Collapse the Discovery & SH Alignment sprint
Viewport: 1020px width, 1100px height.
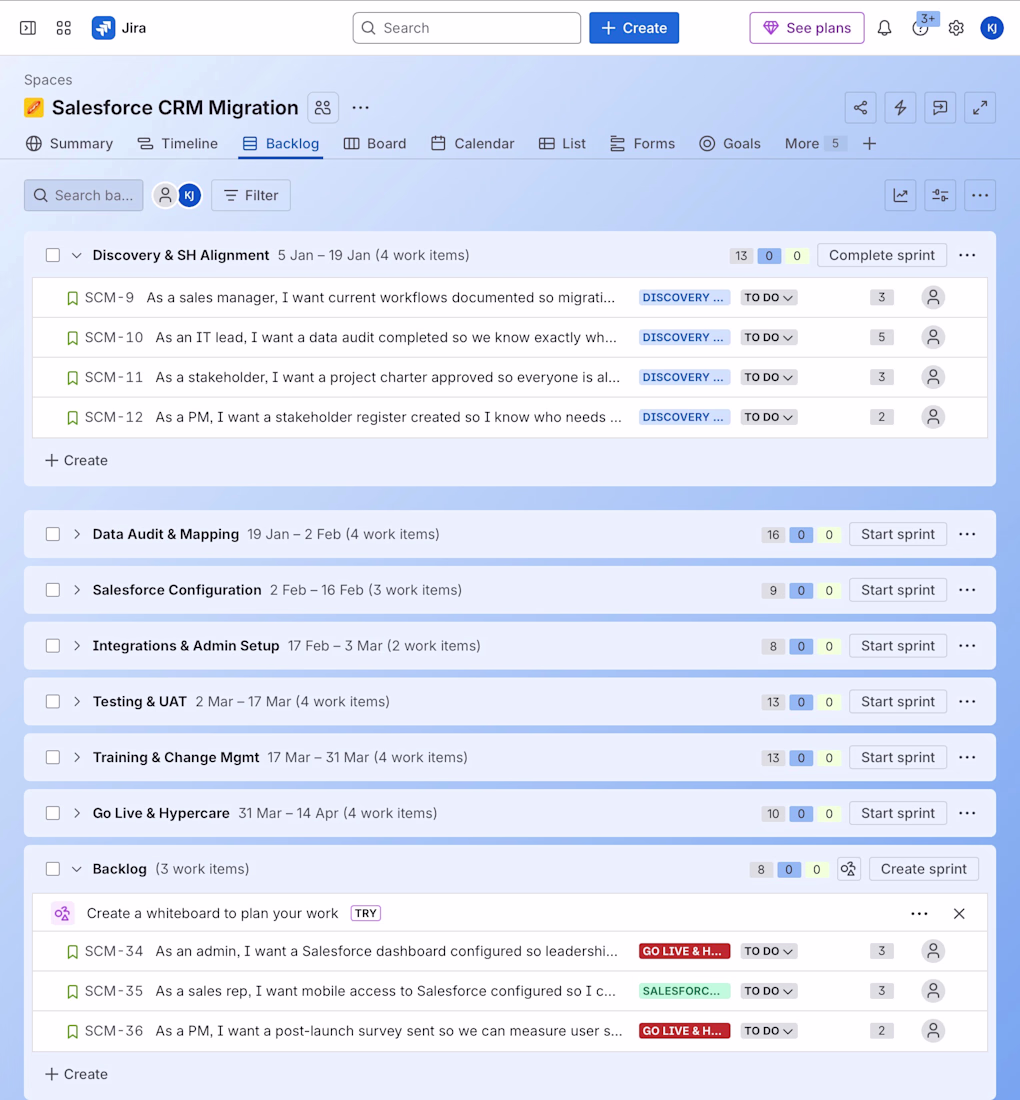76,255
